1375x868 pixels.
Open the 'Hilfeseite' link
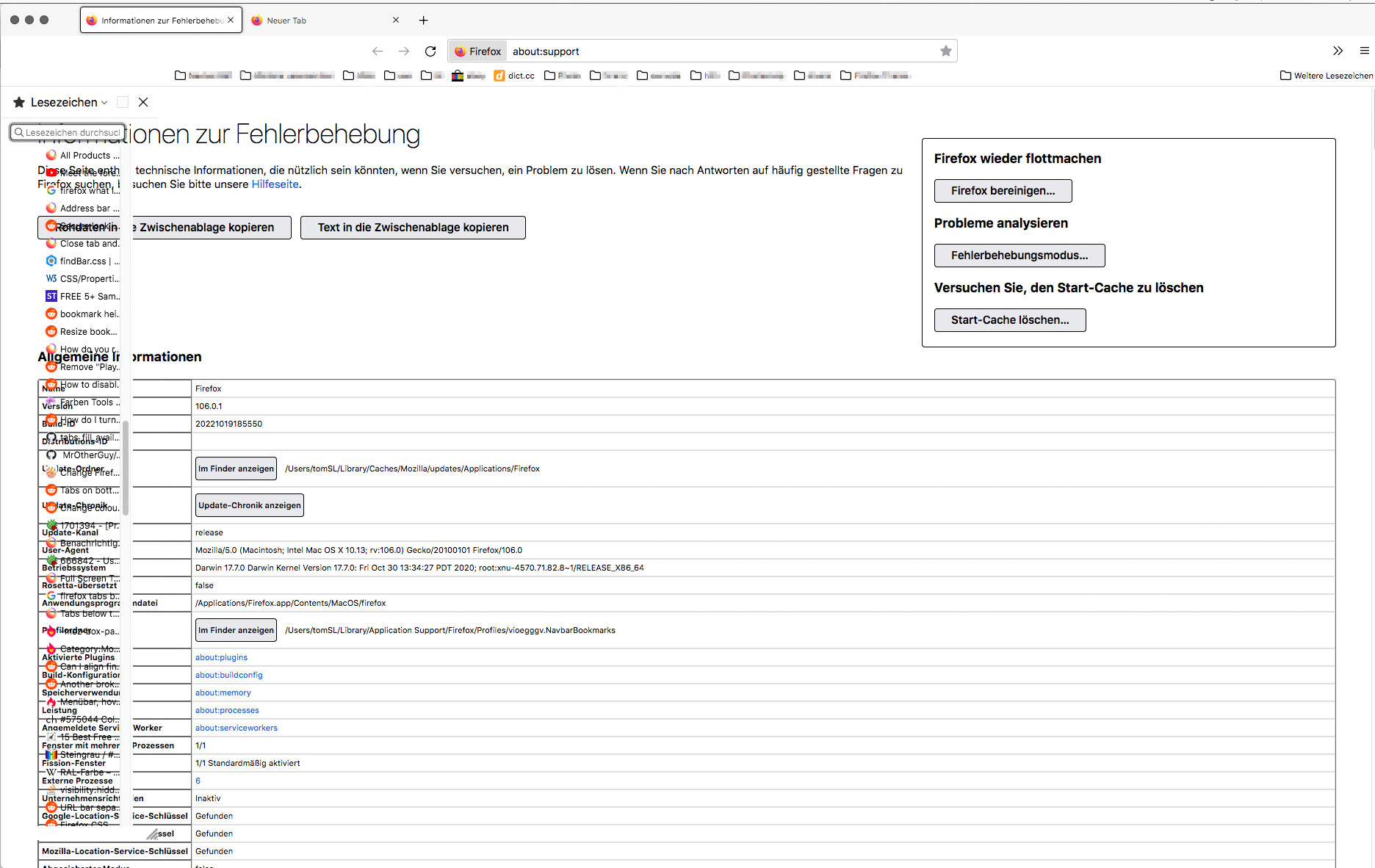(275, 184)
